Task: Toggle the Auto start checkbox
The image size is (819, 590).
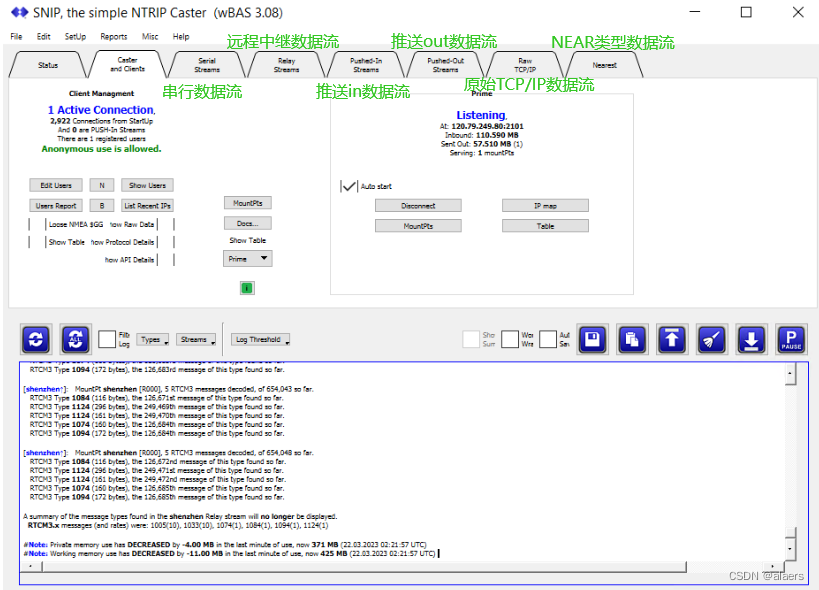Action: [348, 186]
